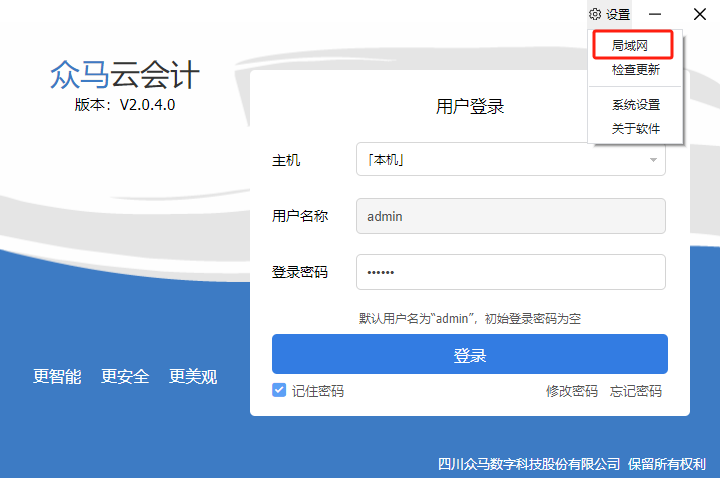Close the login window
Screen dimensions: 720x478
point(699,14)
